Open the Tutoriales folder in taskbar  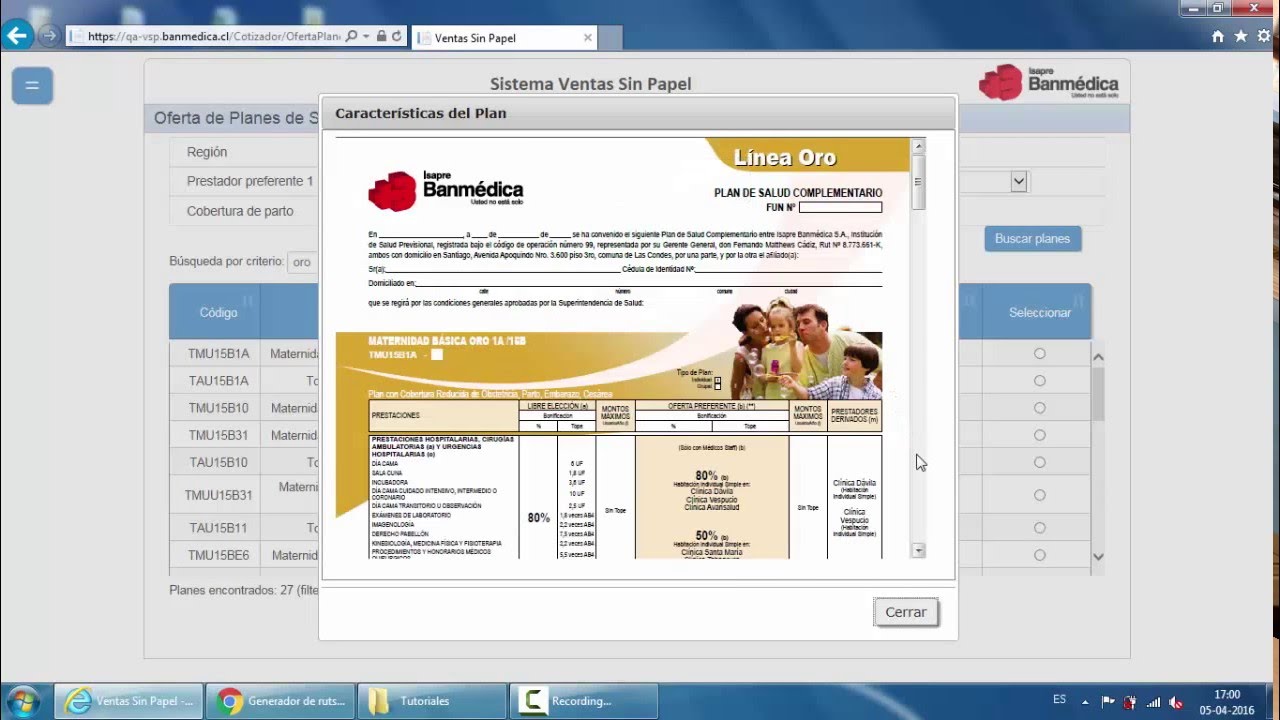432,701
